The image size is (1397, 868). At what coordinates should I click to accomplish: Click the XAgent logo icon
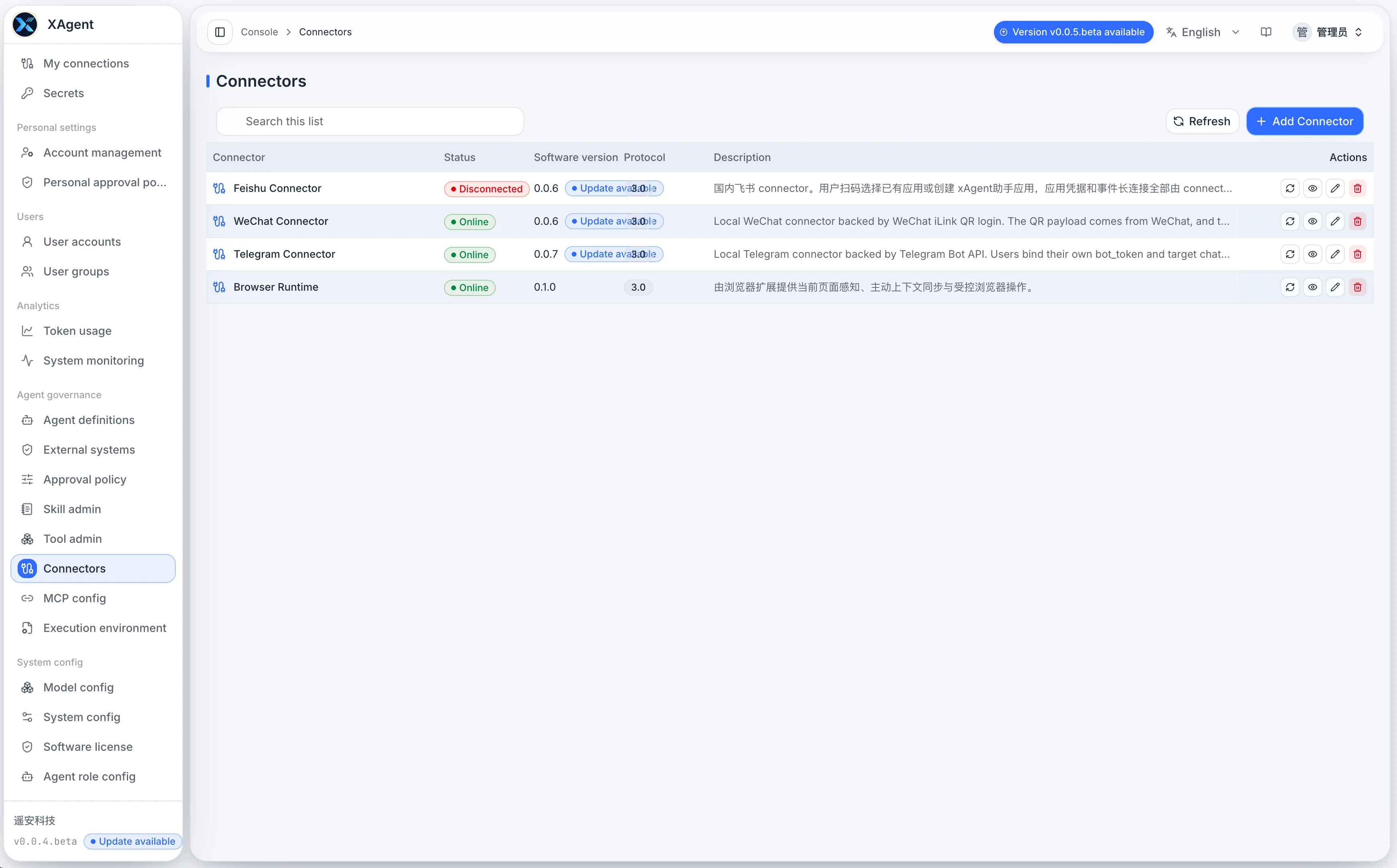pyautogui.click(x=25, y=24)
